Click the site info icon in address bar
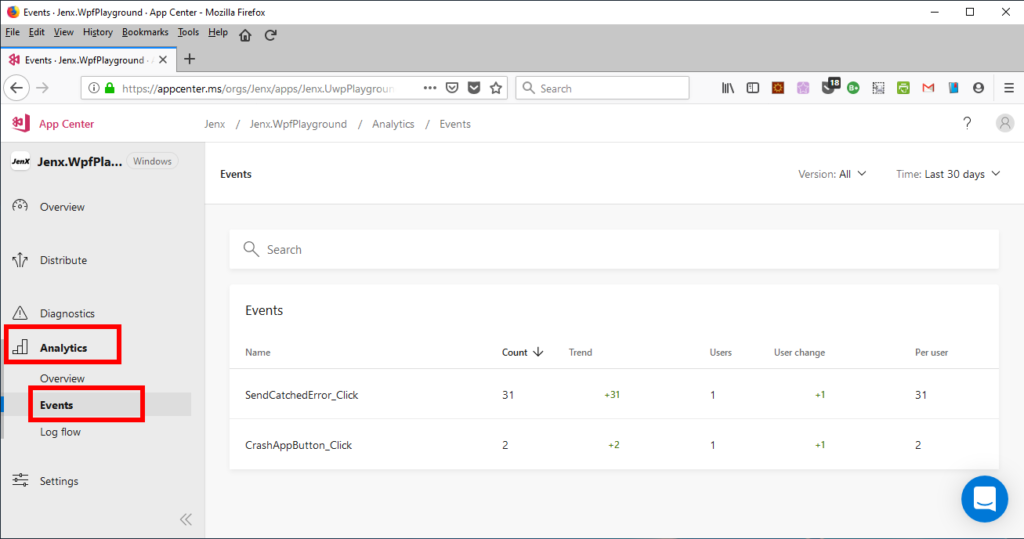The width and height of the screenshot is (1024, 539). tap(94, 88)
